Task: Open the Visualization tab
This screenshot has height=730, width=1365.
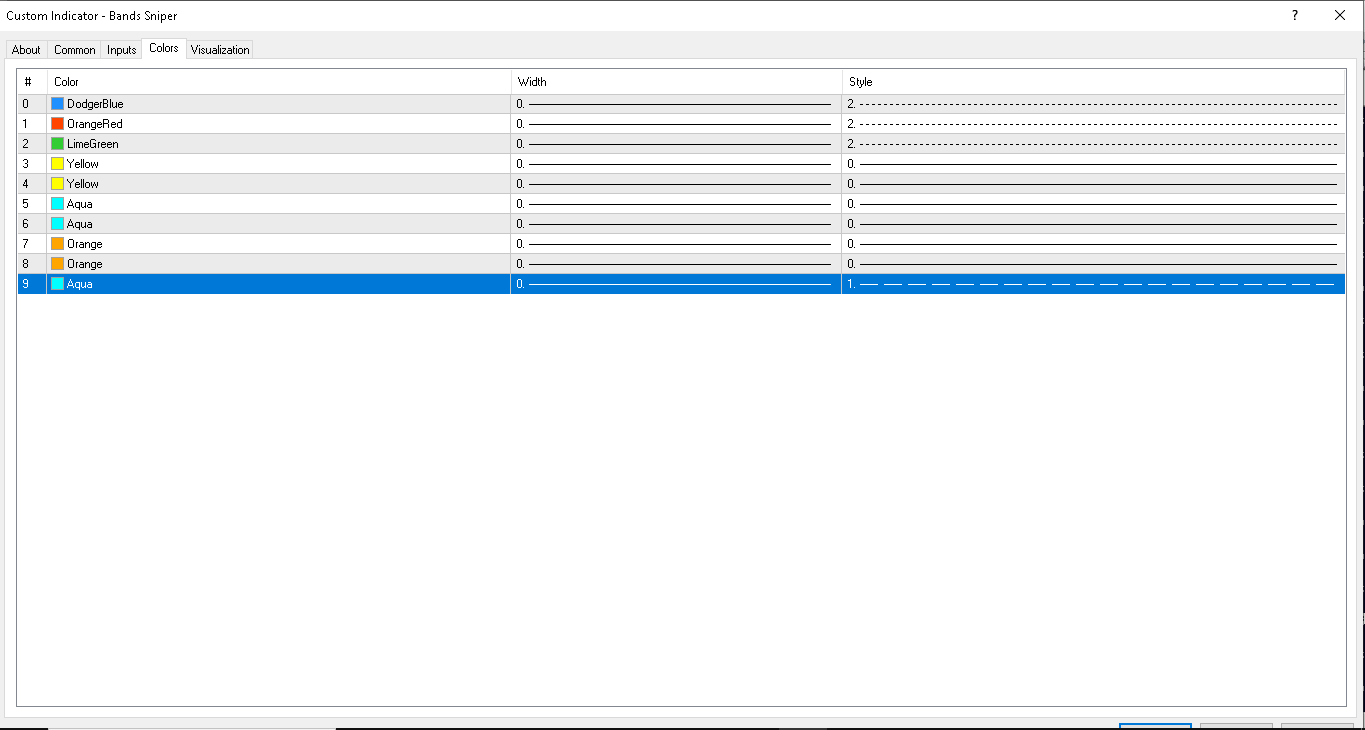Action: click(x=220, y=50)
